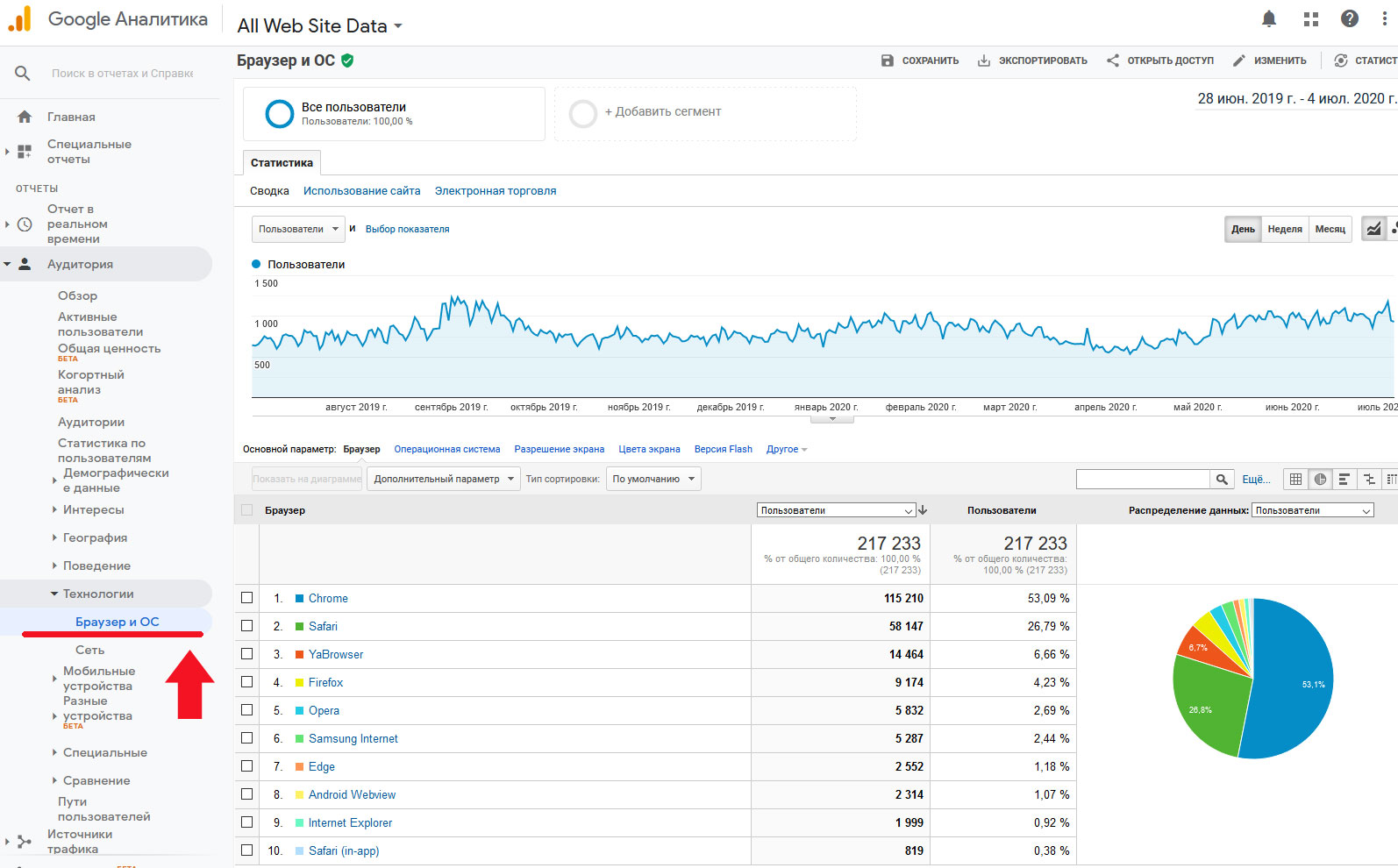This screenshot has width=1398, height=868.
Task: Click the share access icon
Action: click(x=1112, y=60)
